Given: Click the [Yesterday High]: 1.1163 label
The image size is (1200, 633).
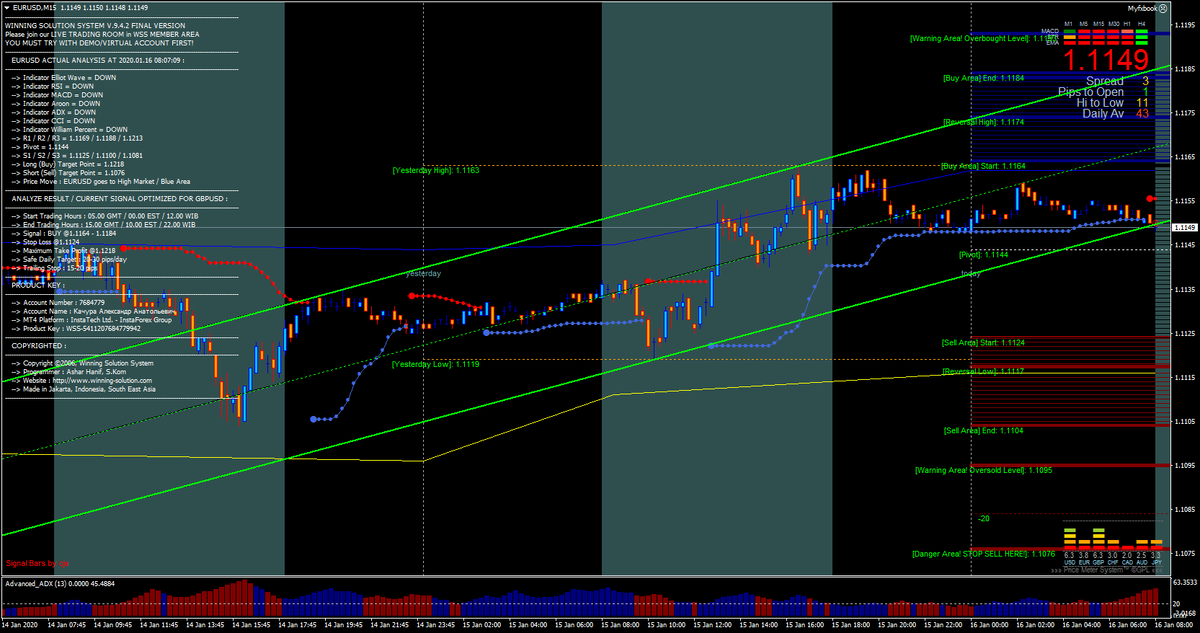Looking at the screenshot, I should coord(436,170).
